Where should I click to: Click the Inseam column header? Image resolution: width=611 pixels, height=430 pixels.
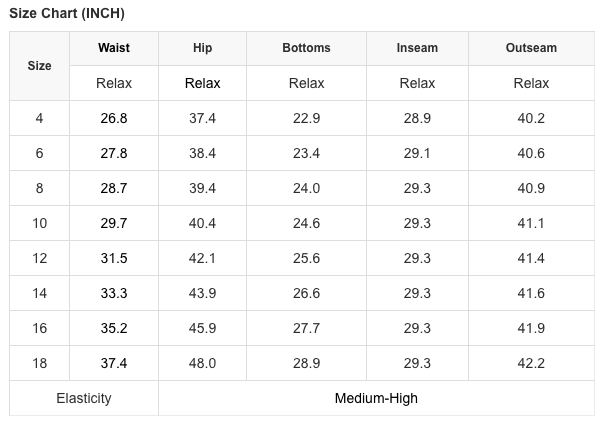[417, 48]
